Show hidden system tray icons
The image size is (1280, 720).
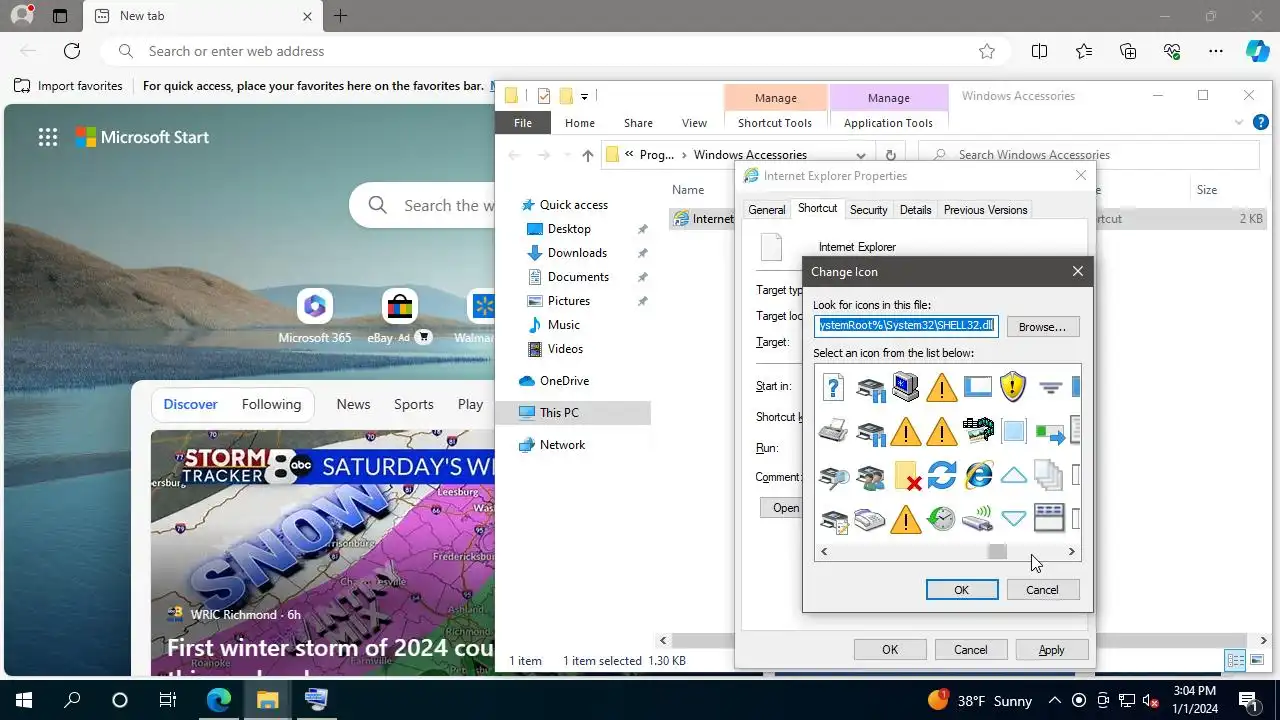click(x=1054, y=700)
